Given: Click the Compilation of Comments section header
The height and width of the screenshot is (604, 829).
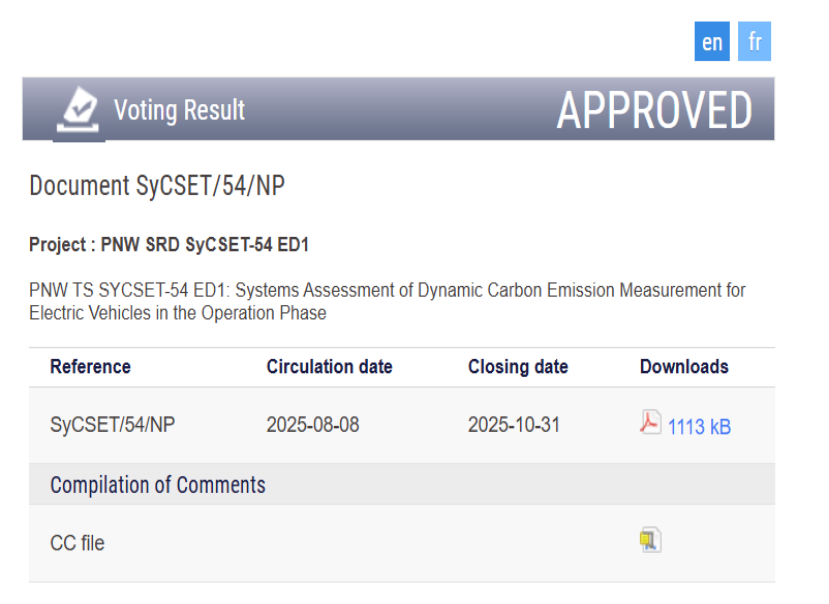Looking at the screenshot, I should [158, 485].
